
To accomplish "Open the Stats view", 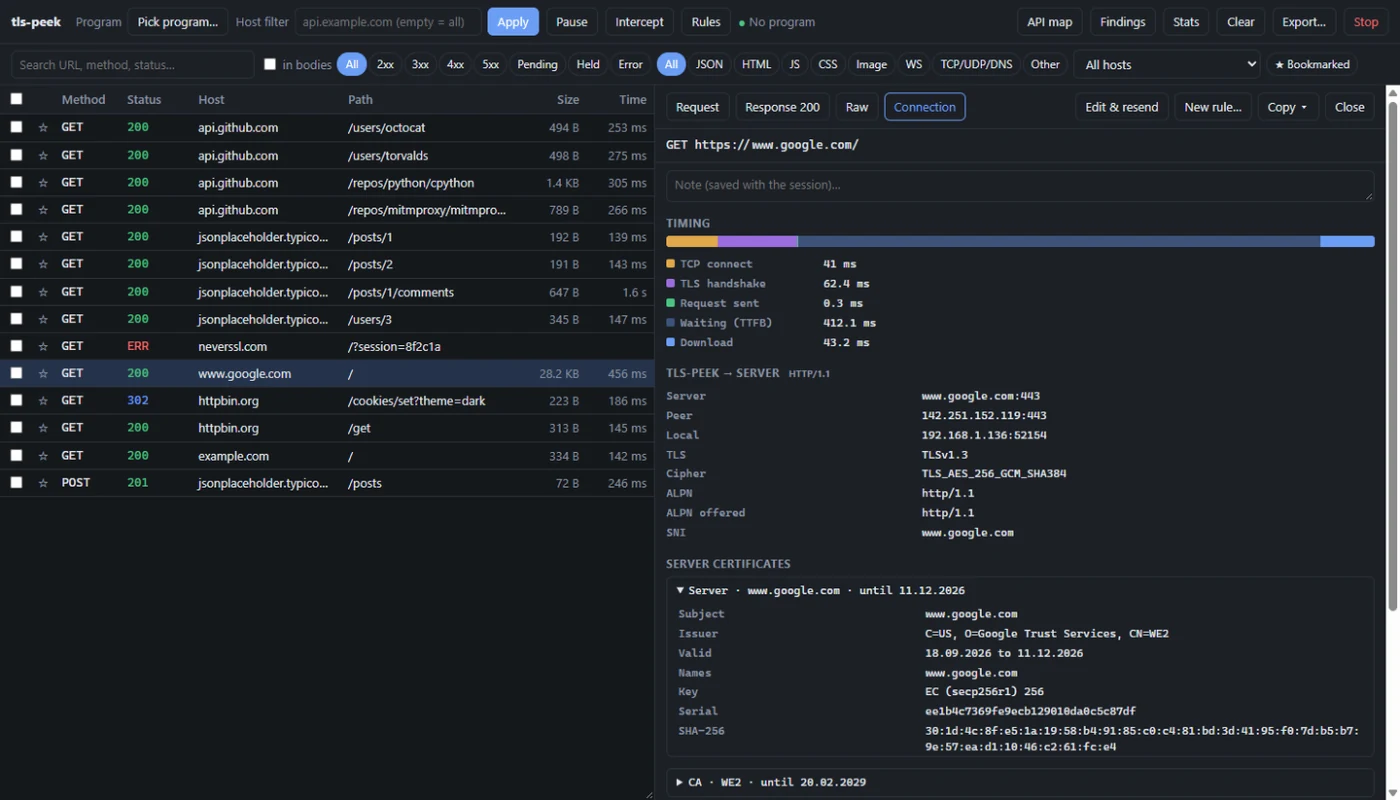I will [x=1186, y=22].
